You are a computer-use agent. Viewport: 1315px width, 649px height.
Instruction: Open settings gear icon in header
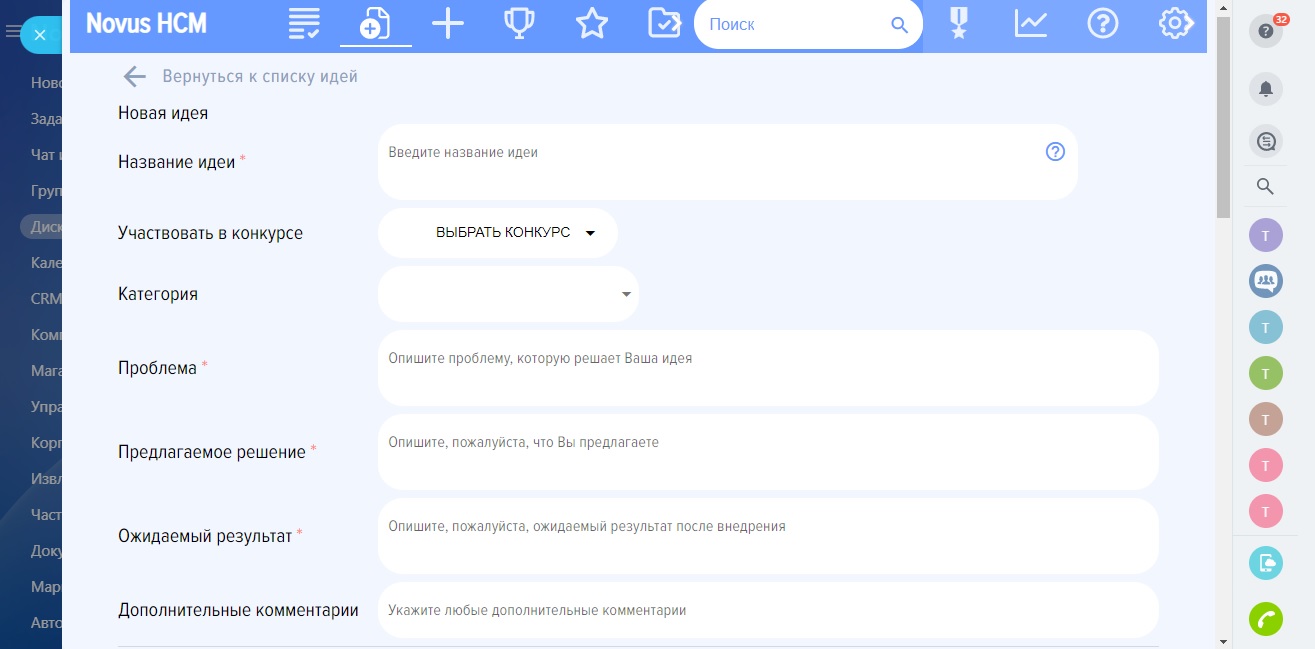1176,24
